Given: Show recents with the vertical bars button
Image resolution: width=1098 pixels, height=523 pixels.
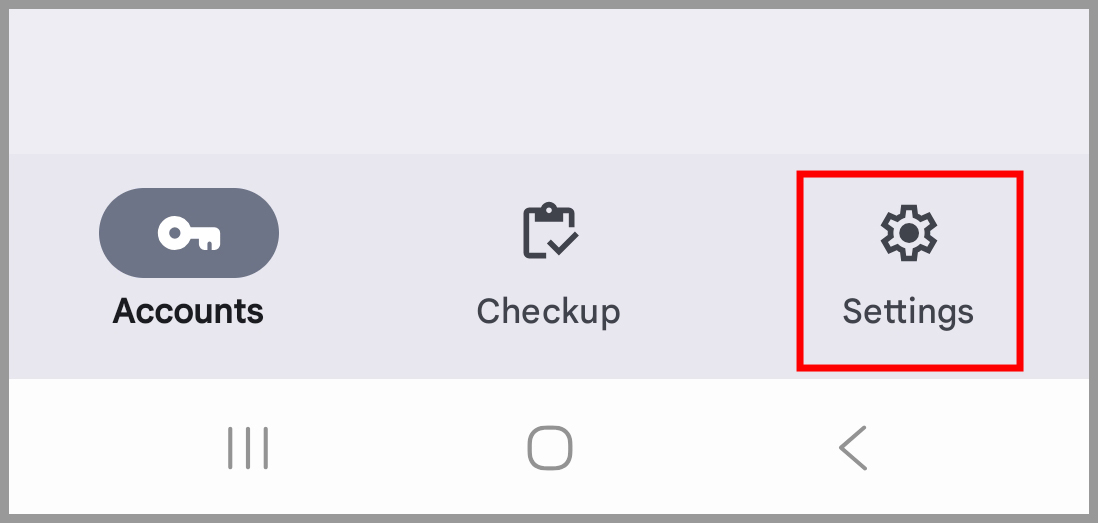Looking at the screenshot, I should coord(248,448).
